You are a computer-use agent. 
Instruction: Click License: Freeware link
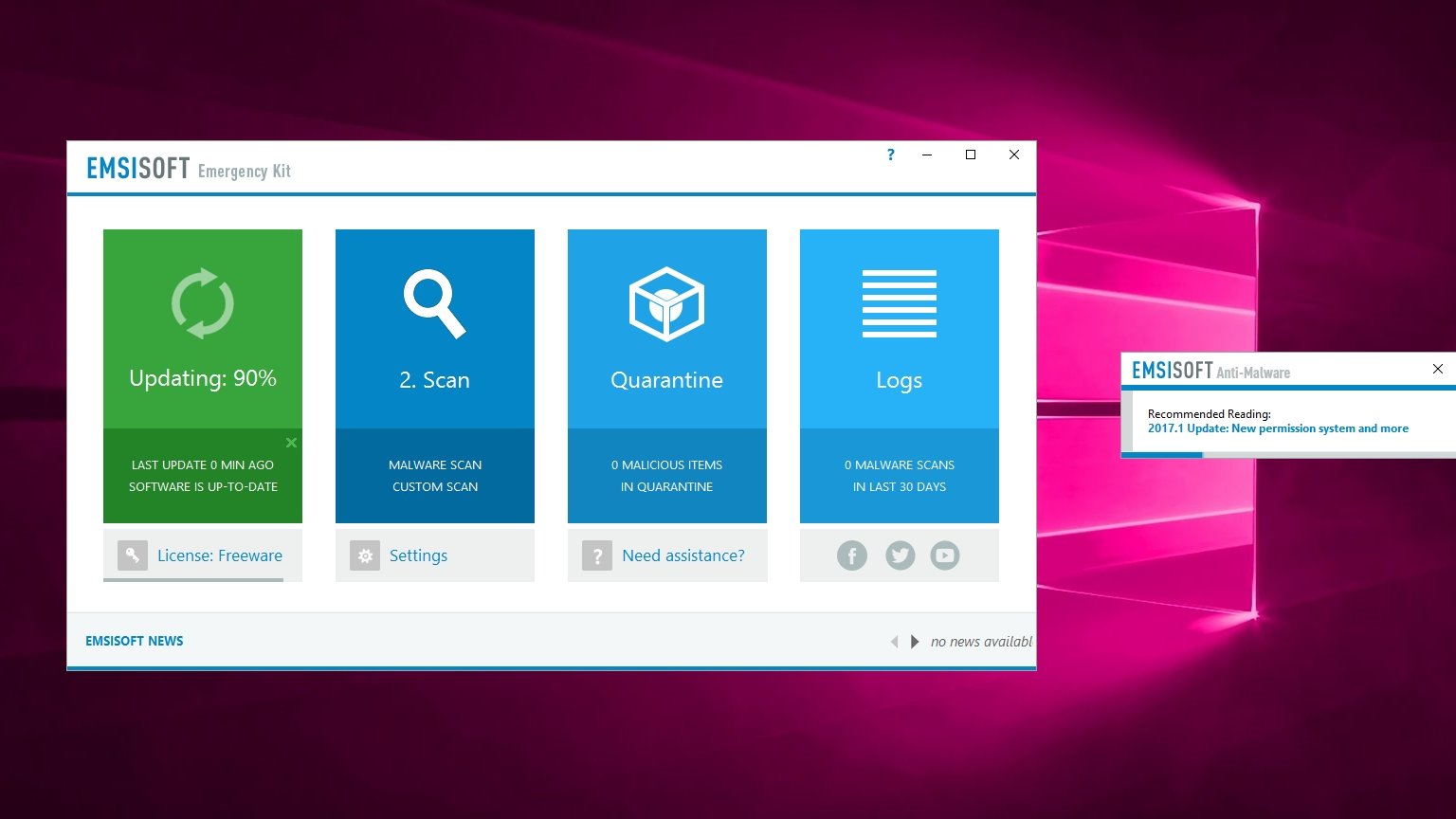[220, 555]
